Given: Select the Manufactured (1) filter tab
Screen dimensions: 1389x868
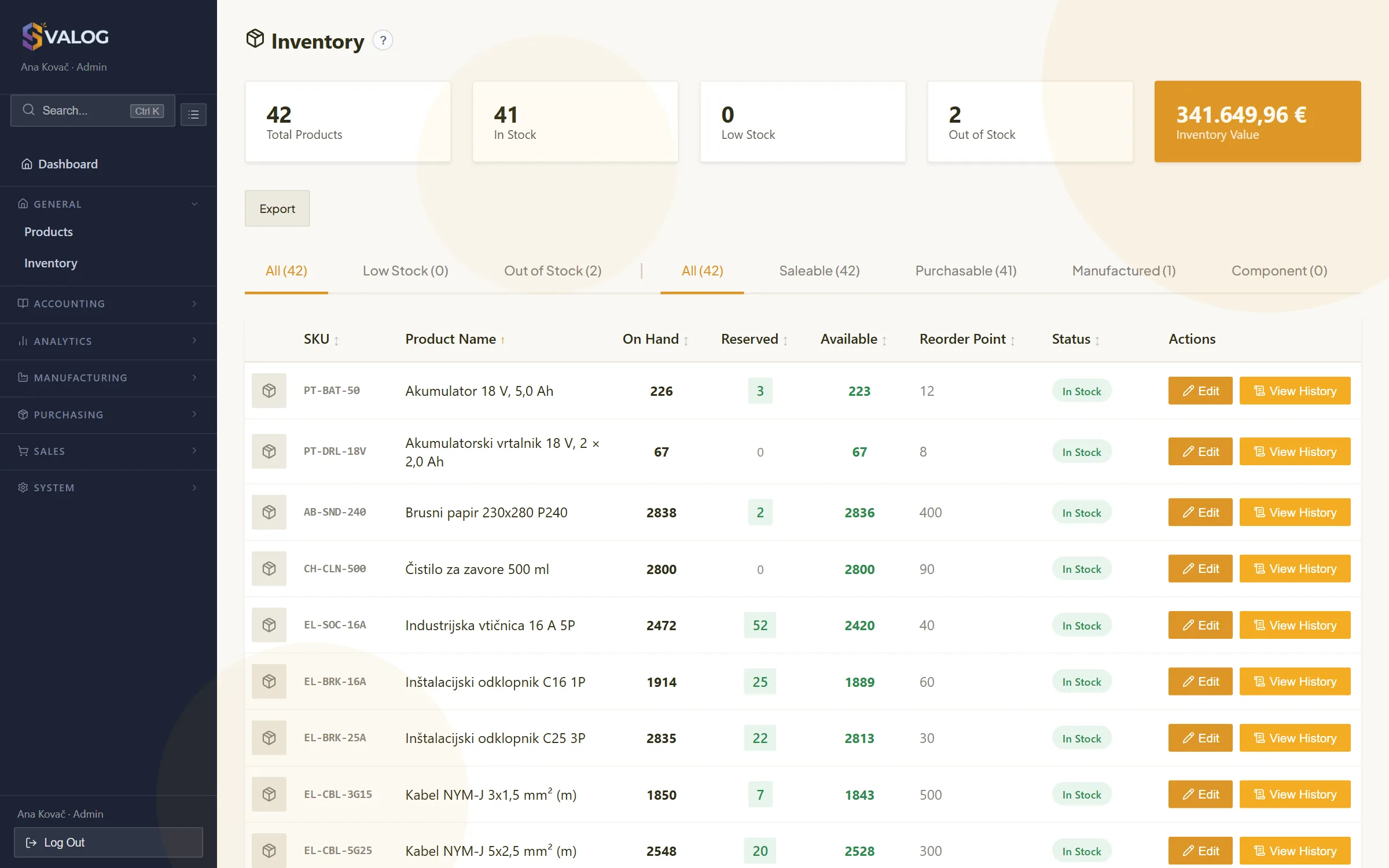Looking at the screenshot, I should coord(1124,271).
